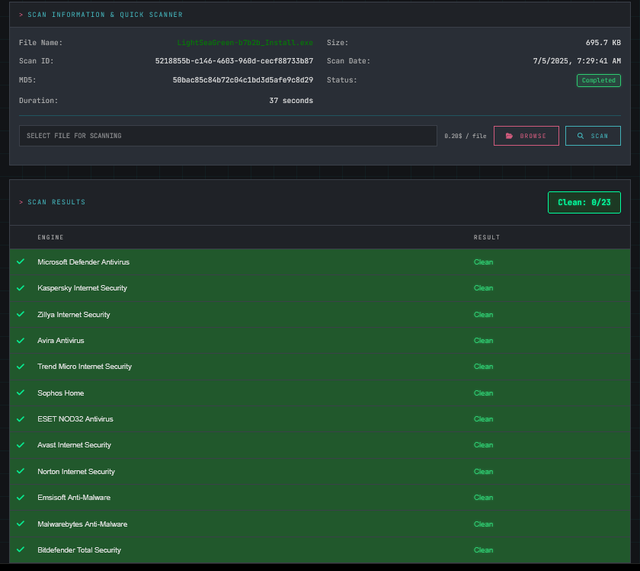Select the MD5 hash value

click(243, 80)
